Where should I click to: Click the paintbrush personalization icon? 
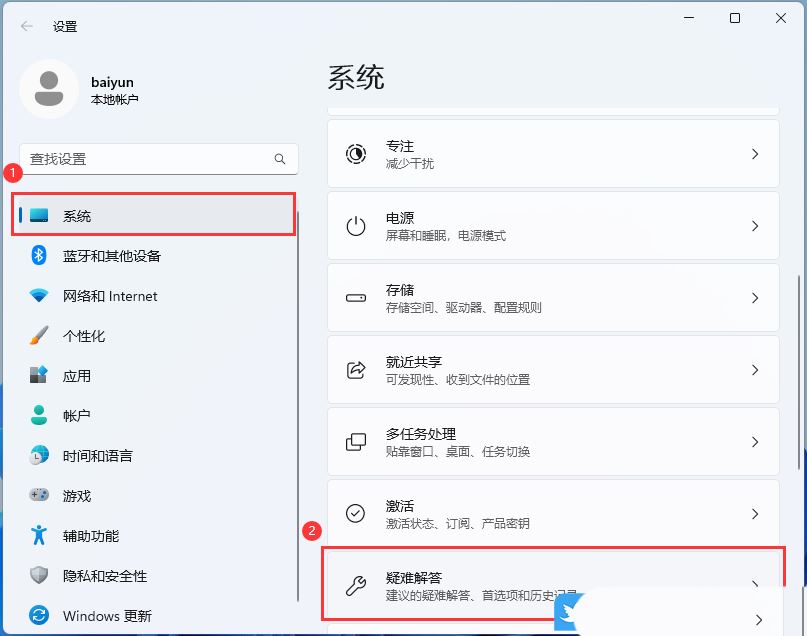[39, 335]
